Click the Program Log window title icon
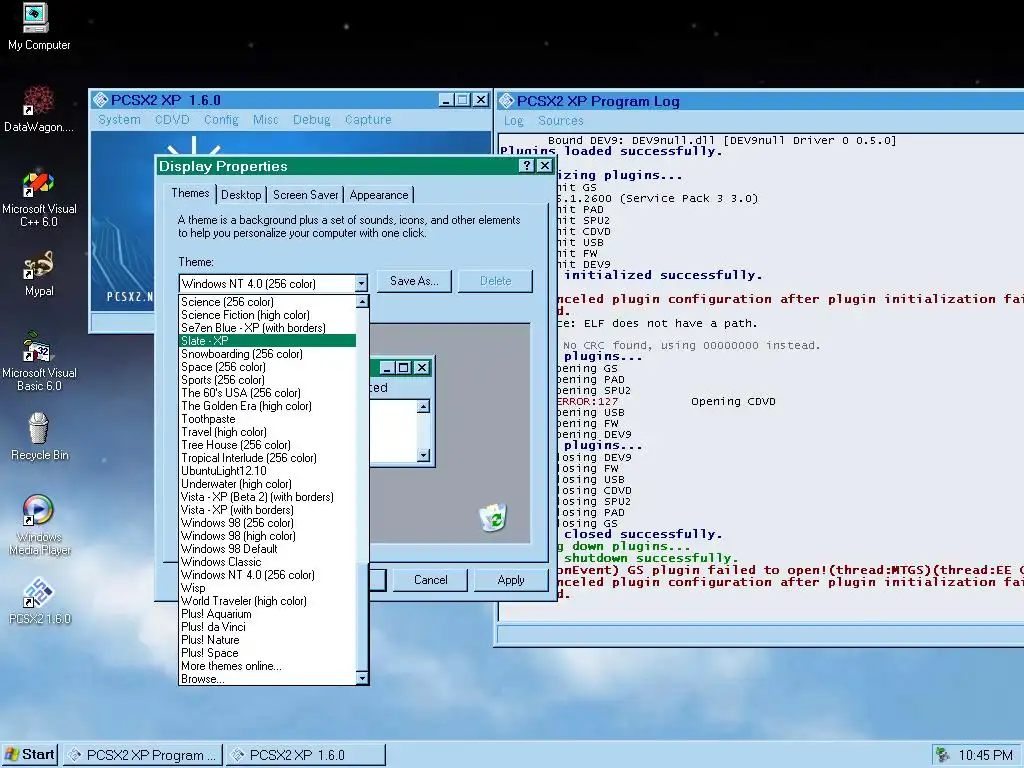This screenshot has height=768, width=1024. 506,101
